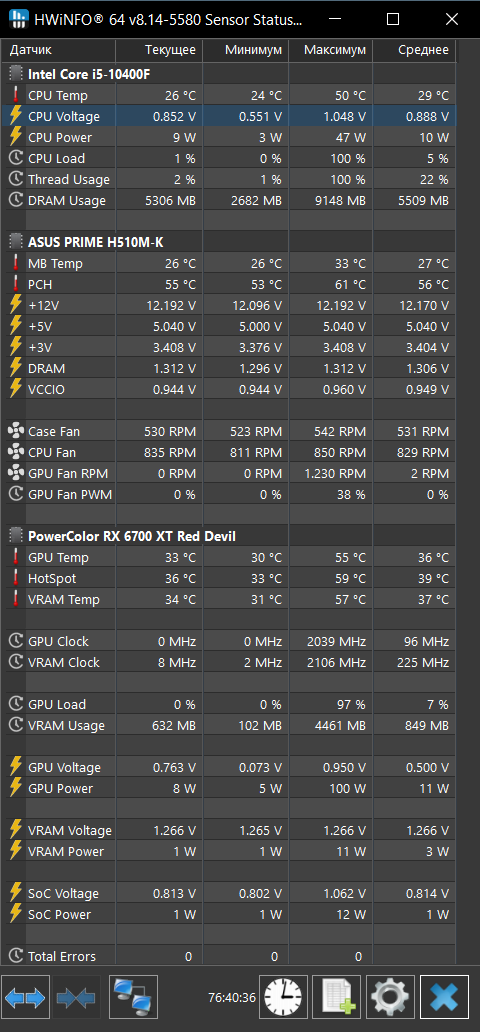The height and width of the screenshot is (1032, 480).
Task: Click the PCH thermometer icon
Action: [x=15, y=284]
